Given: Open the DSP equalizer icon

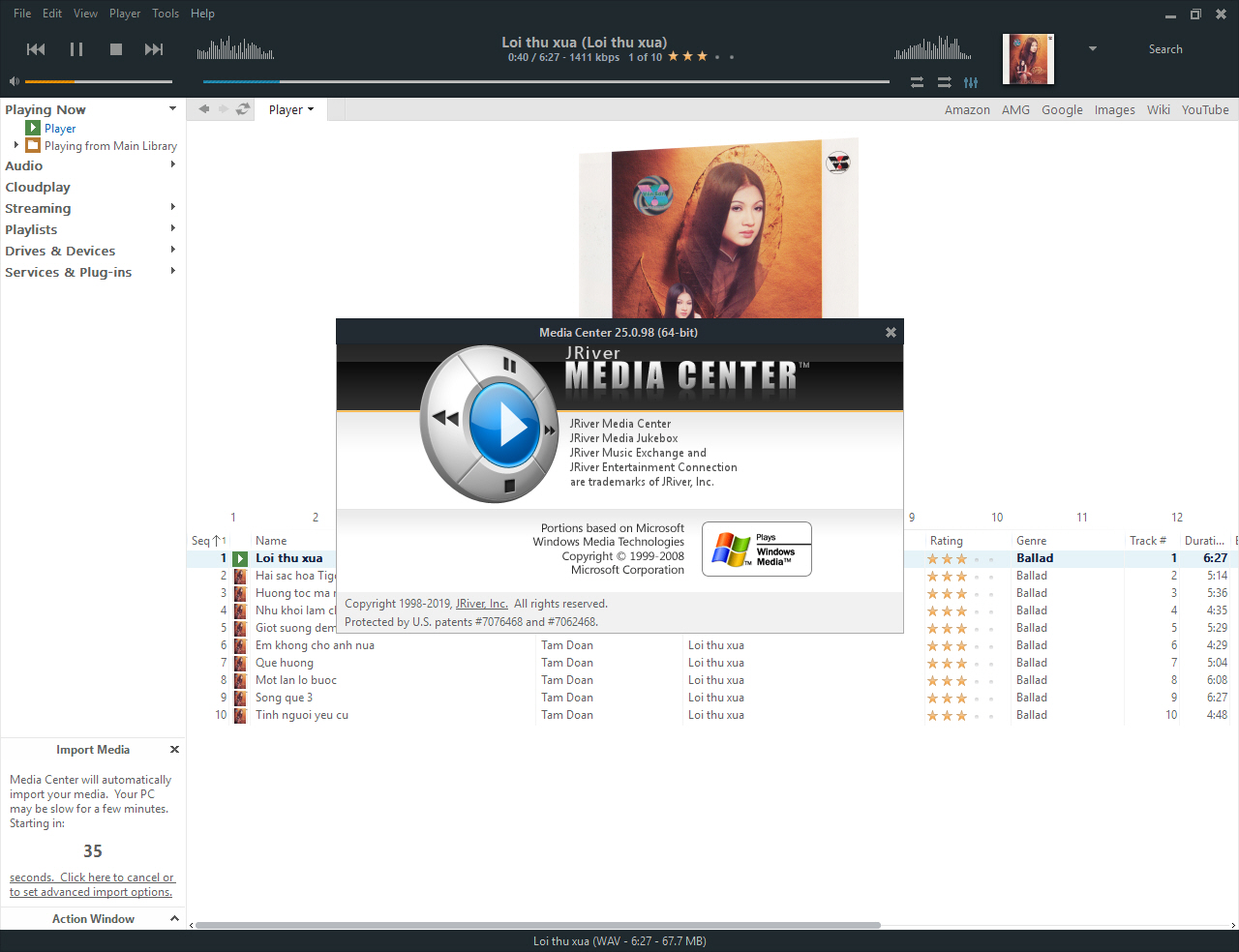Looking at the screenshot, I should (x=971, y=82).
